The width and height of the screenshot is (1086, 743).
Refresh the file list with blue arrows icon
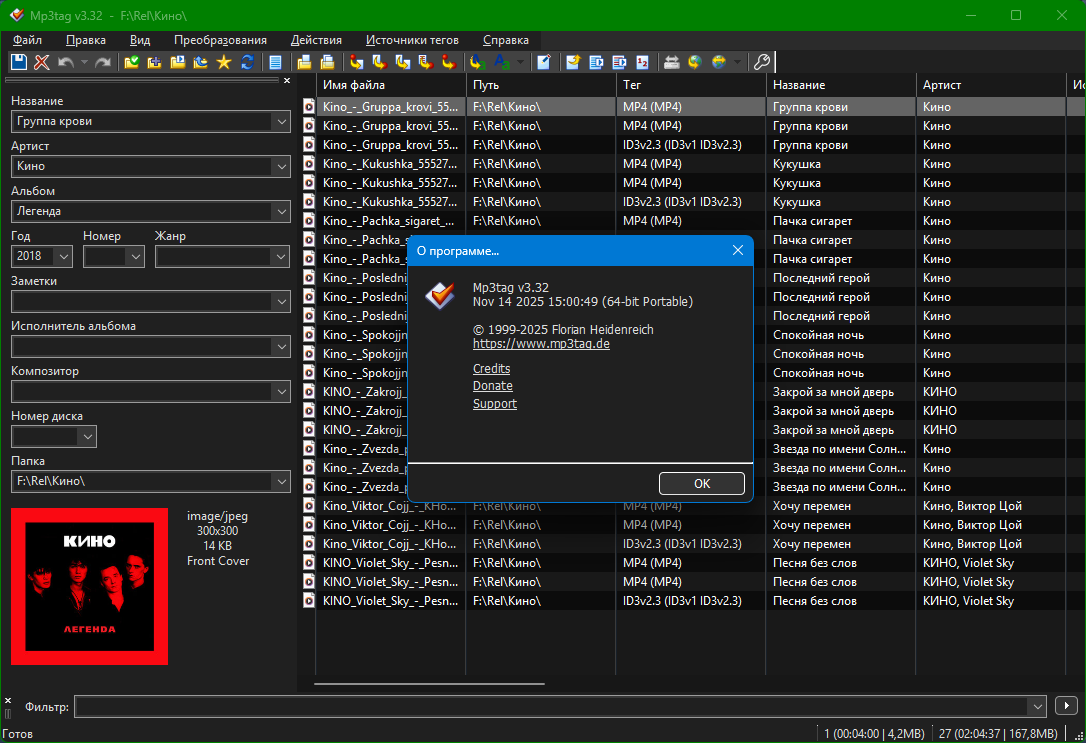246,62
